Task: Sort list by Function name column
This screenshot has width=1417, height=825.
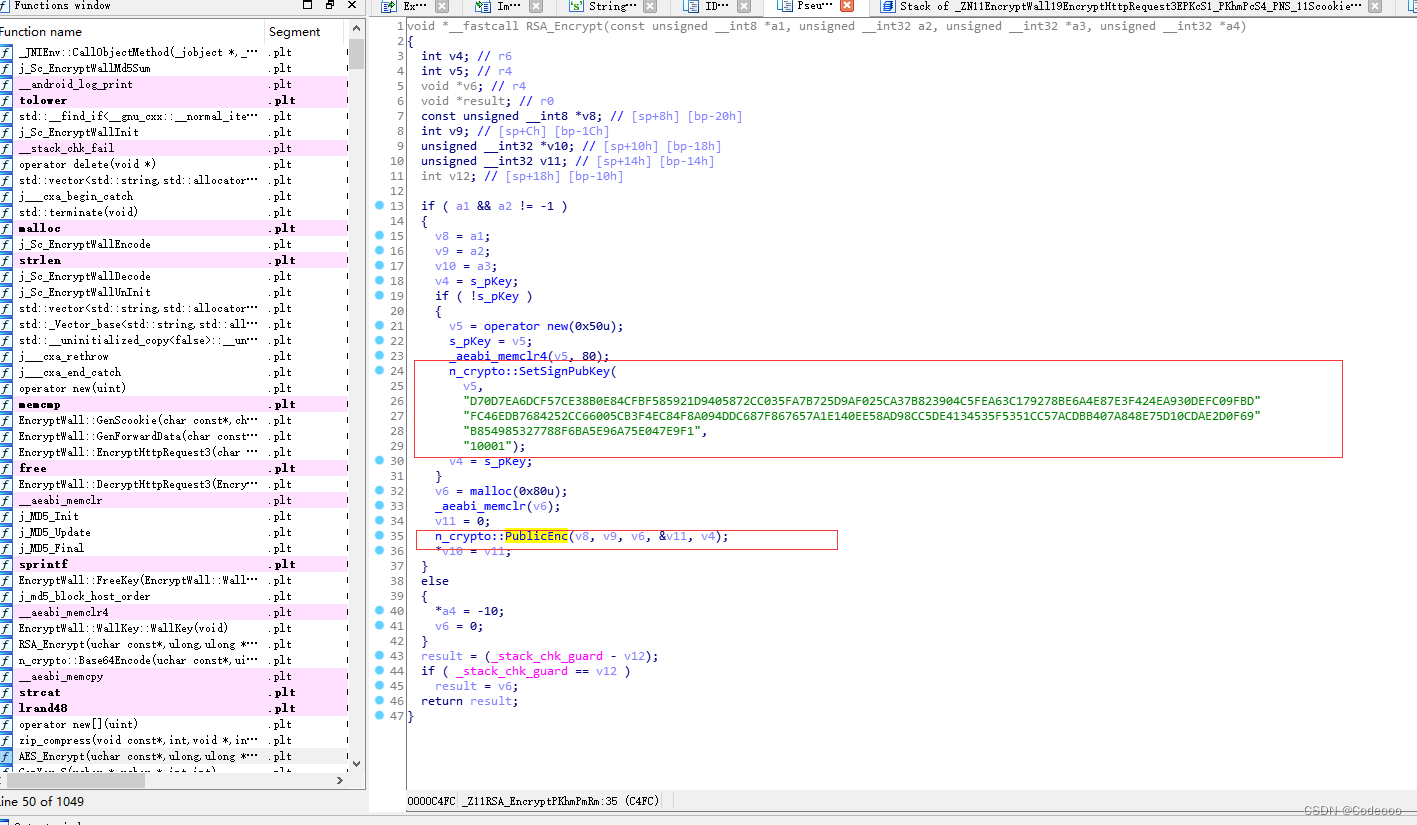Action: (132, 32)
